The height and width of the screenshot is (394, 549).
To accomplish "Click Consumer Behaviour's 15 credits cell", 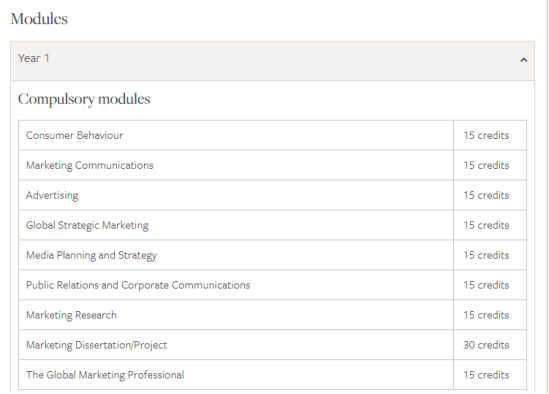I will click(490, 135).
